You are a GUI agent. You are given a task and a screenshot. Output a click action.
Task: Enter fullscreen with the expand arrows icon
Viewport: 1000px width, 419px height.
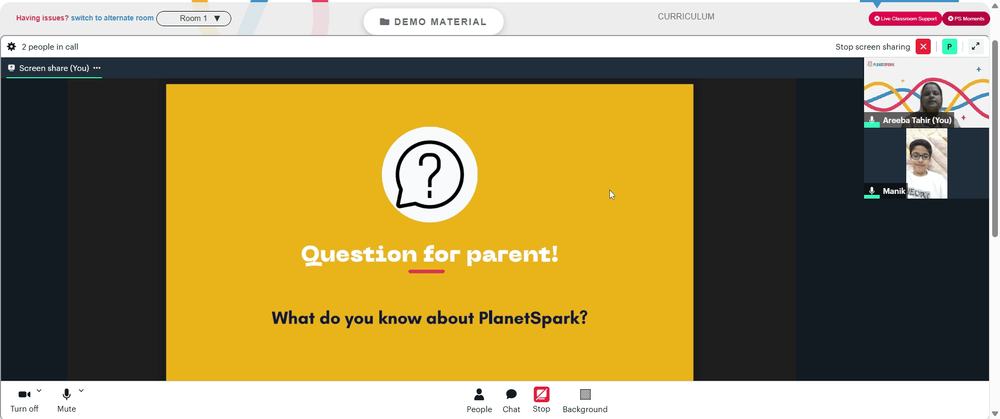pyautogui.click(x=976, y=47)
